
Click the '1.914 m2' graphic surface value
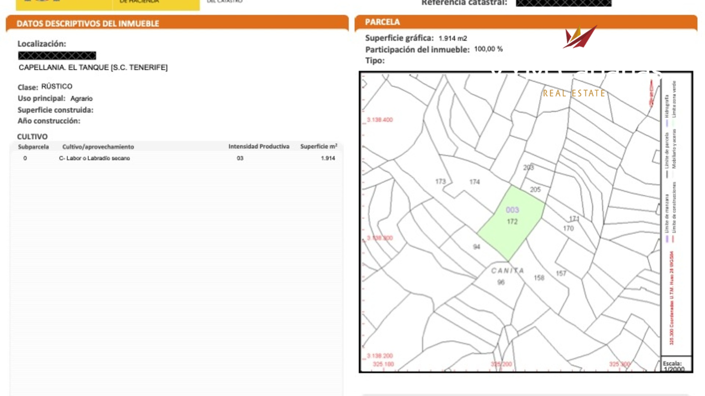tap(453, 39)
